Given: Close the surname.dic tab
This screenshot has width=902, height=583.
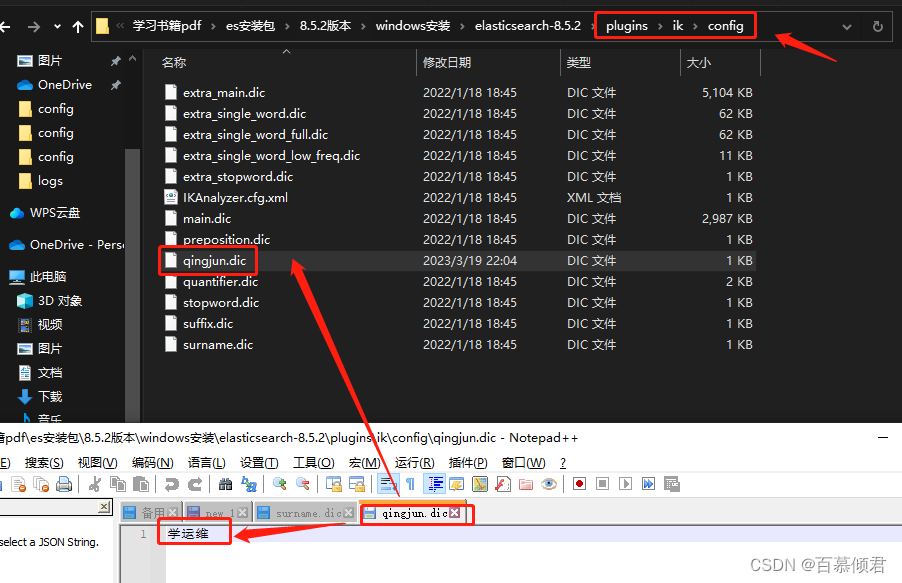Looking at the screenshot, I should [349, 513].
